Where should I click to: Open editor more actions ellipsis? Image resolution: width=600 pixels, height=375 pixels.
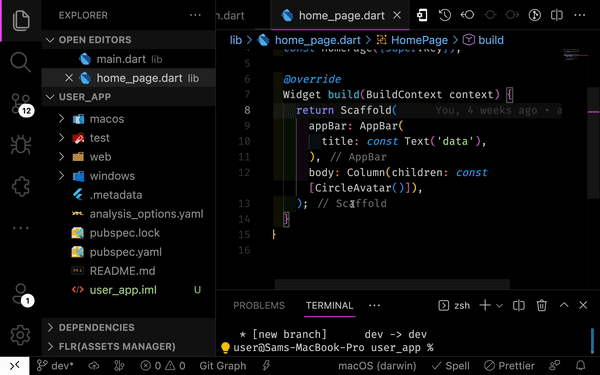coord(580,15)
